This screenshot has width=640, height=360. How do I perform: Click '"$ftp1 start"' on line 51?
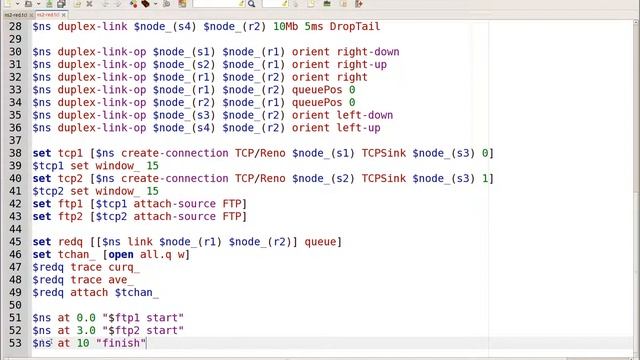[143, 318]
